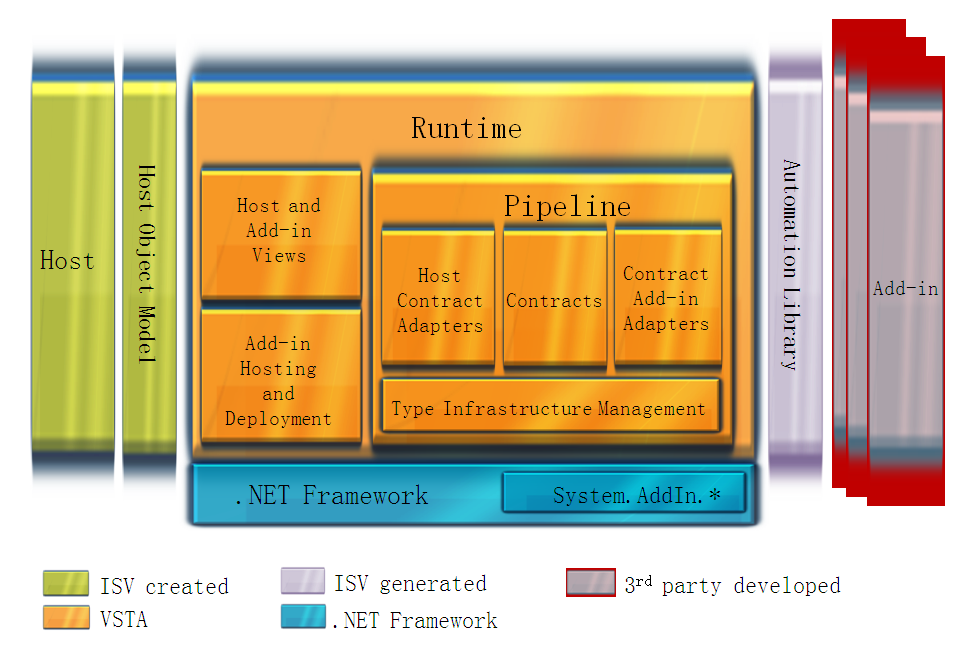Click the red-bordered 3rd party developed swatch
The width and height of the screenshot is (966, 645).
coord(591,583)
